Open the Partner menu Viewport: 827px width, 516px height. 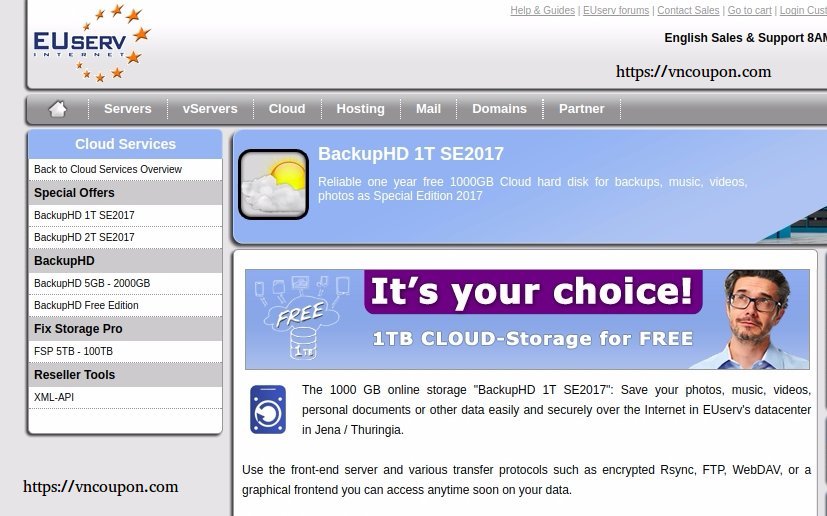coord(582,109)
